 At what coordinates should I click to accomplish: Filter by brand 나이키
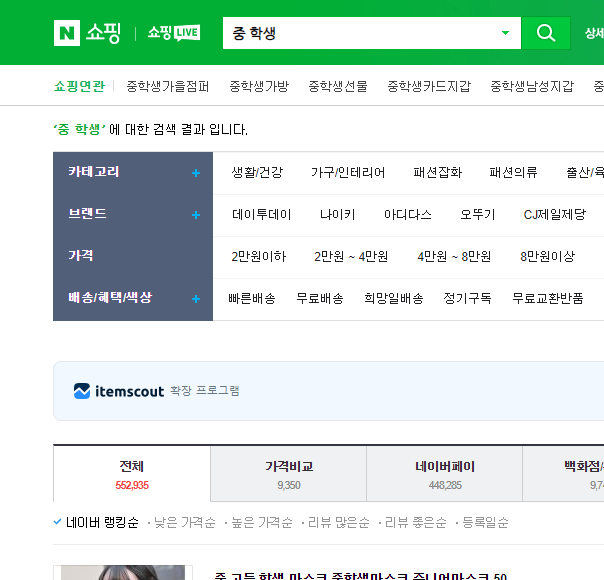click(x=337, y=215)
